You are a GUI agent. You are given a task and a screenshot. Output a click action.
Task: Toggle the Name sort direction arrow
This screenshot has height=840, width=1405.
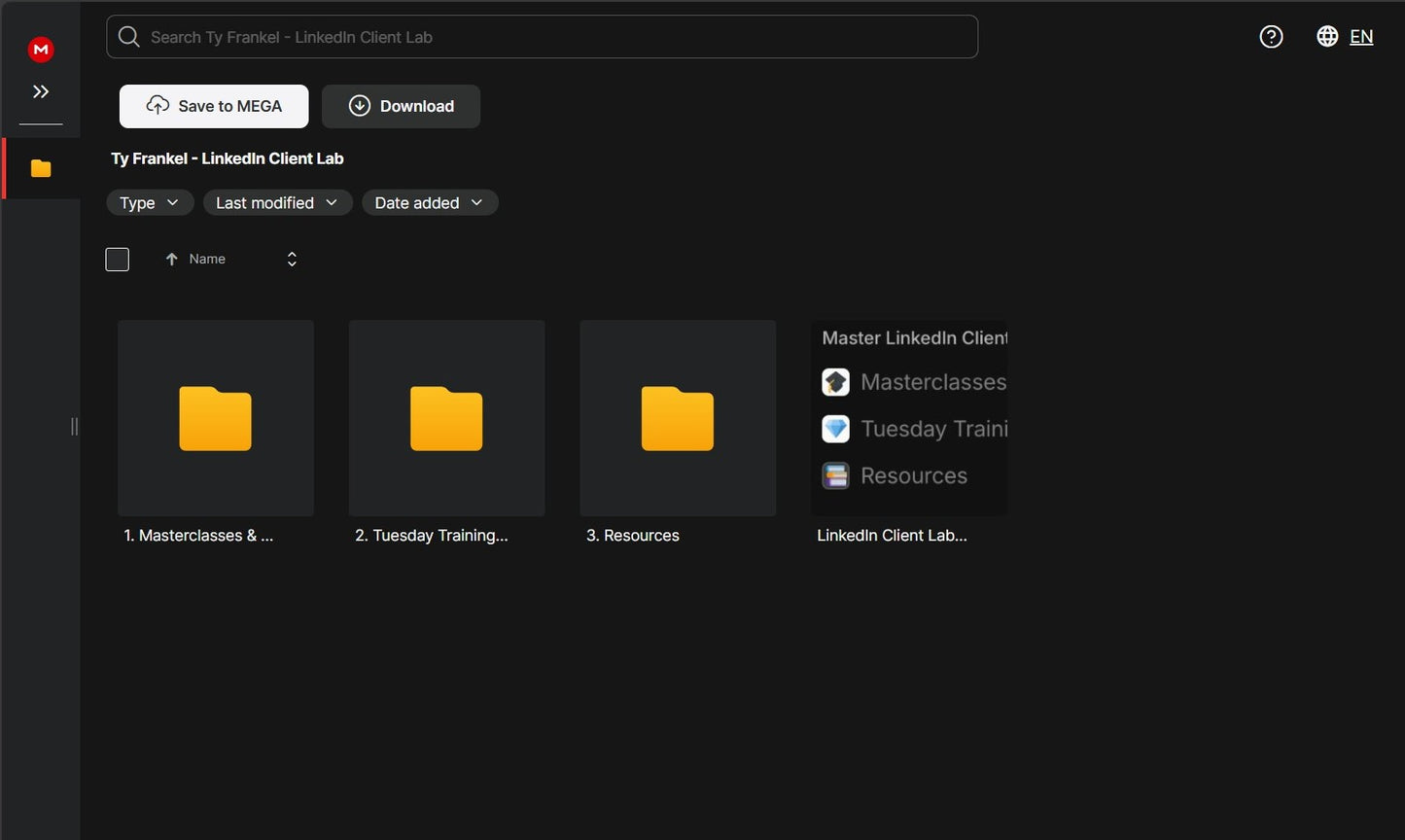coord(172,259)
